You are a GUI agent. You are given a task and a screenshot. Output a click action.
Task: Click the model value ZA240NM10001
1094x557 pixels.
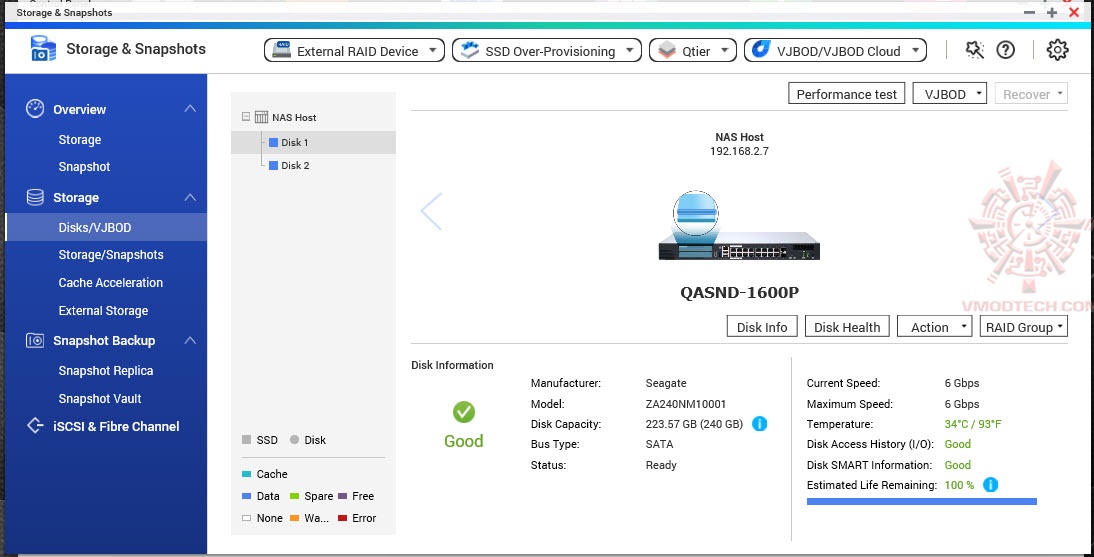(x=686, y=403)
